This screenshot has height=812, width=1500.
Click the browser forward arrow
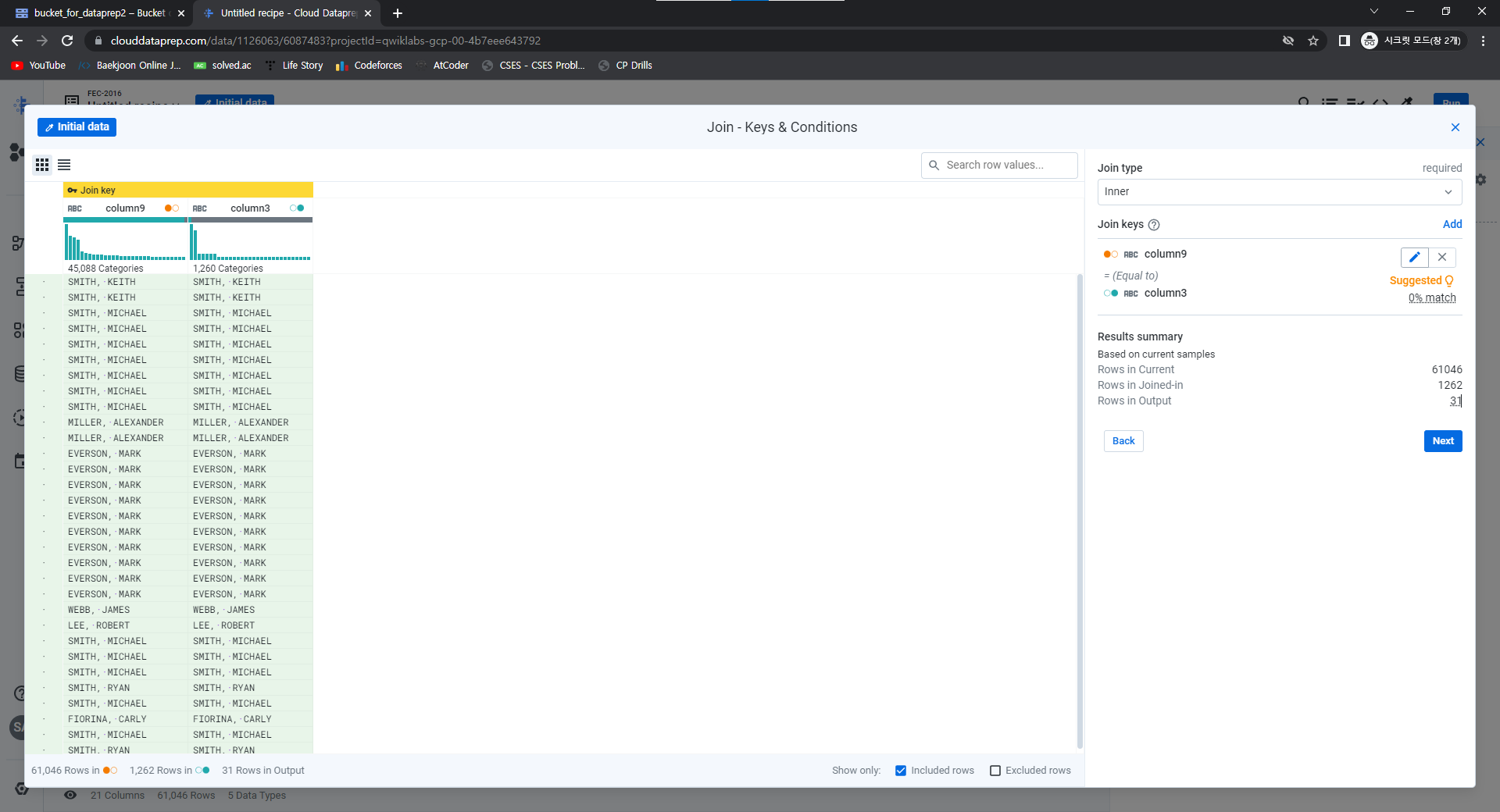[x=42, y=41]
